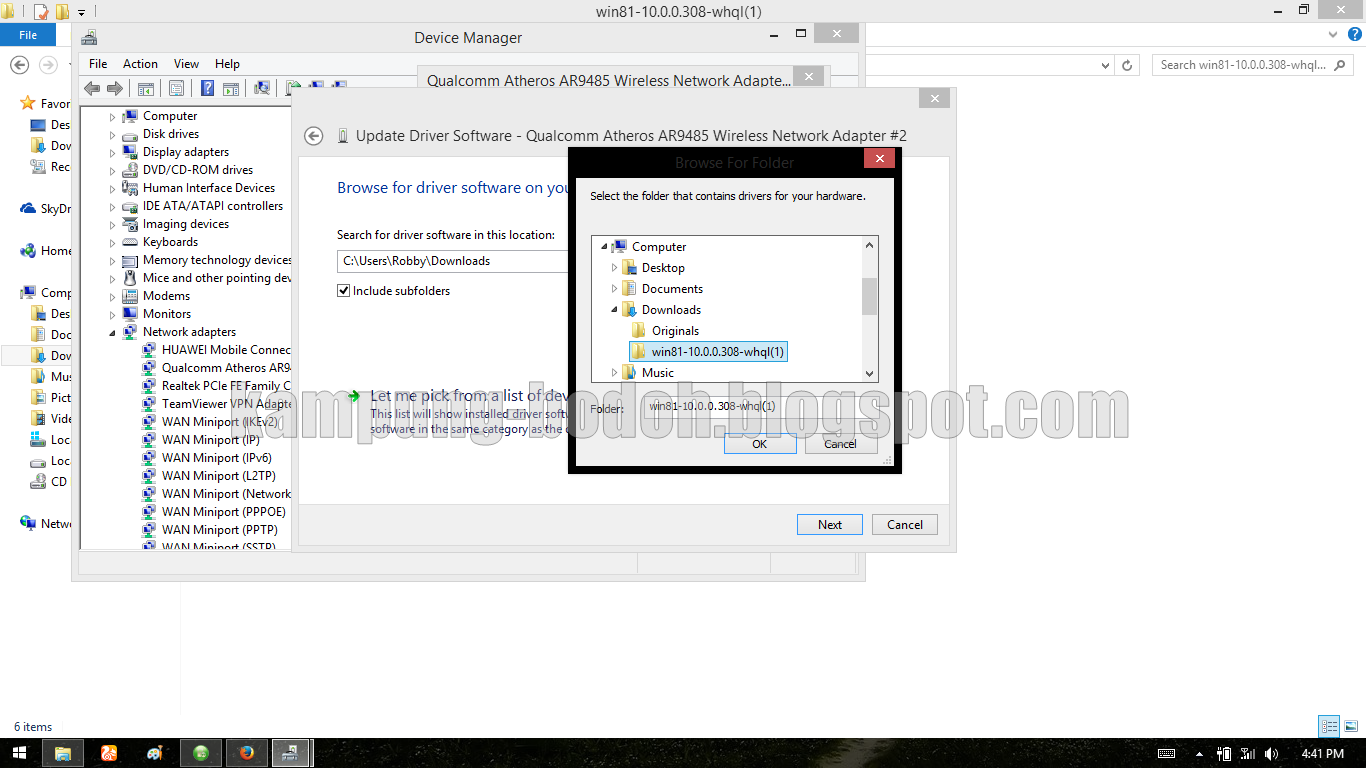Go back in Update Driver Software wizard
The image size is (1366, 768).
314,136
